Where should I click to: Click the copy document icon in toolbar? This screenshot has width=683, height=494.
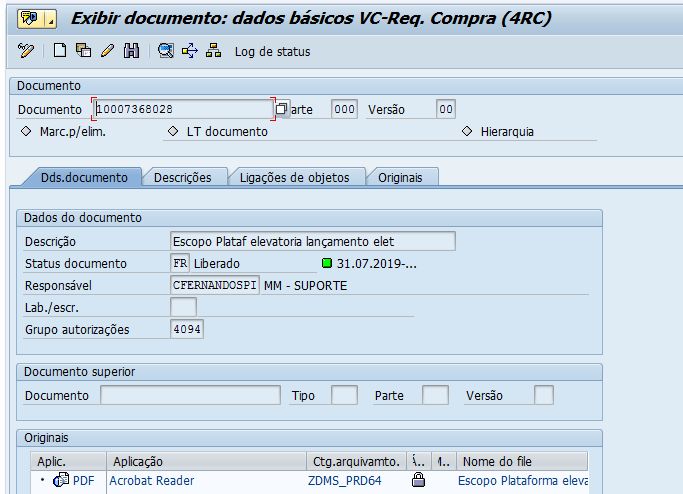pos(83,51)
